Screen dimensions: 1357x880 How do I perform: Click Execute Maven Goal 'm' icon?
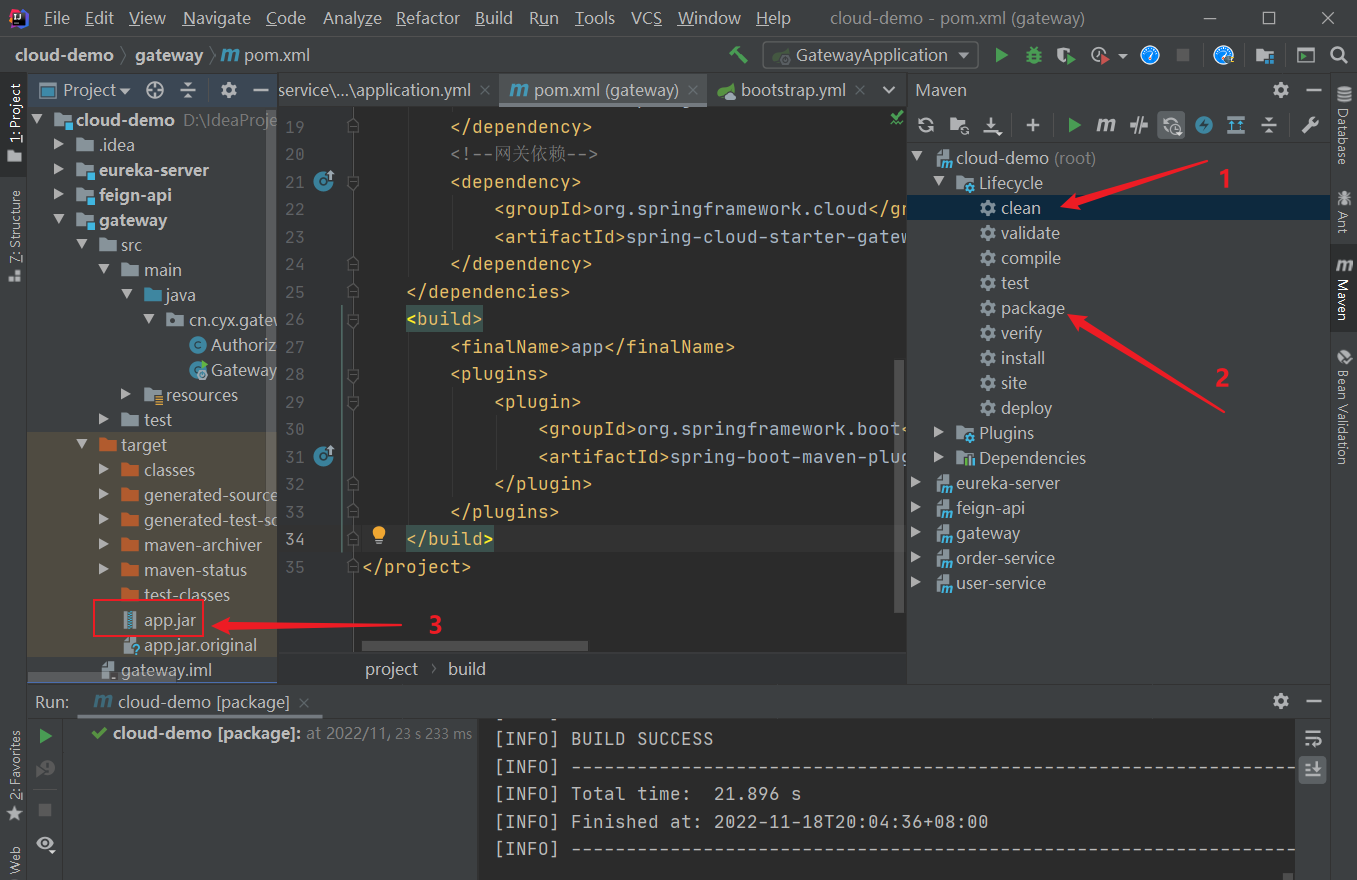click(x=1106, y=125)
